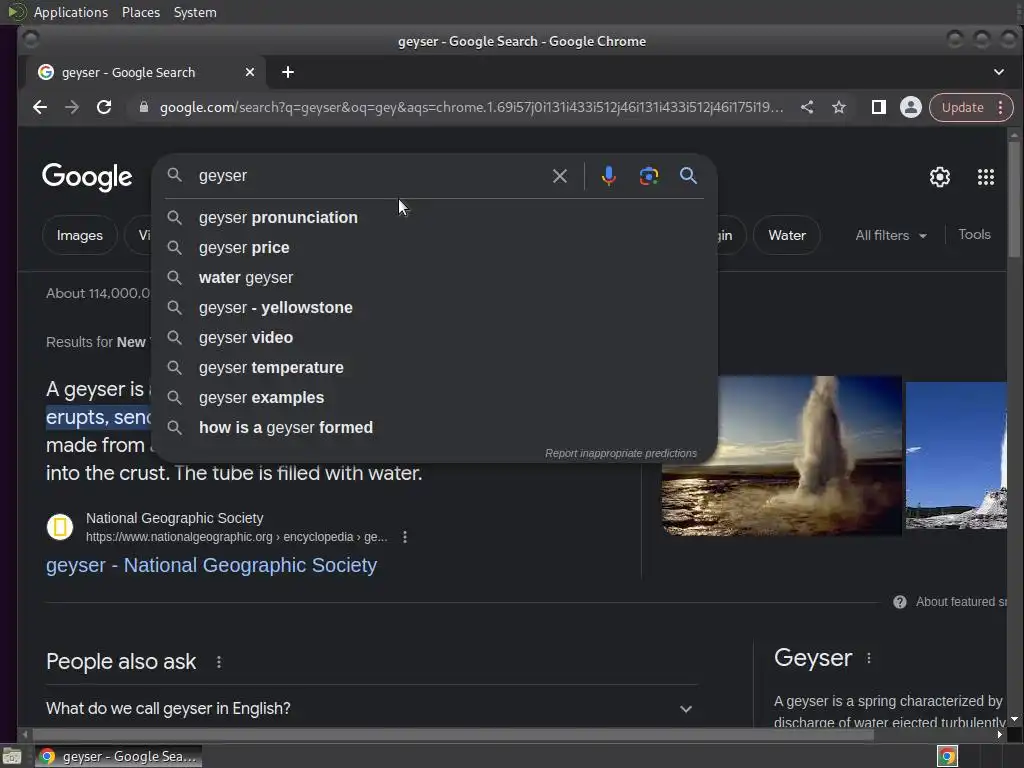1024x768 pixels.
Task: Click the Update button in Chrome
Action: click(963, 108)
